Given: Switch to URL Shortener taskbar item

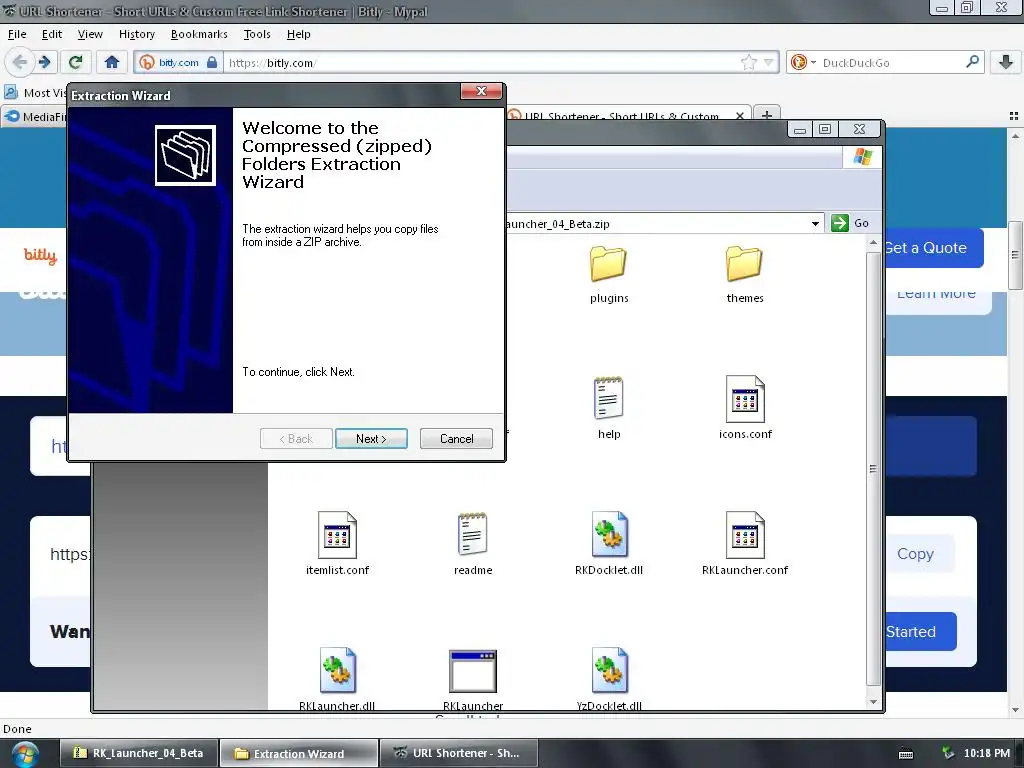Looking at the screenshot, I should pos(458,753).
